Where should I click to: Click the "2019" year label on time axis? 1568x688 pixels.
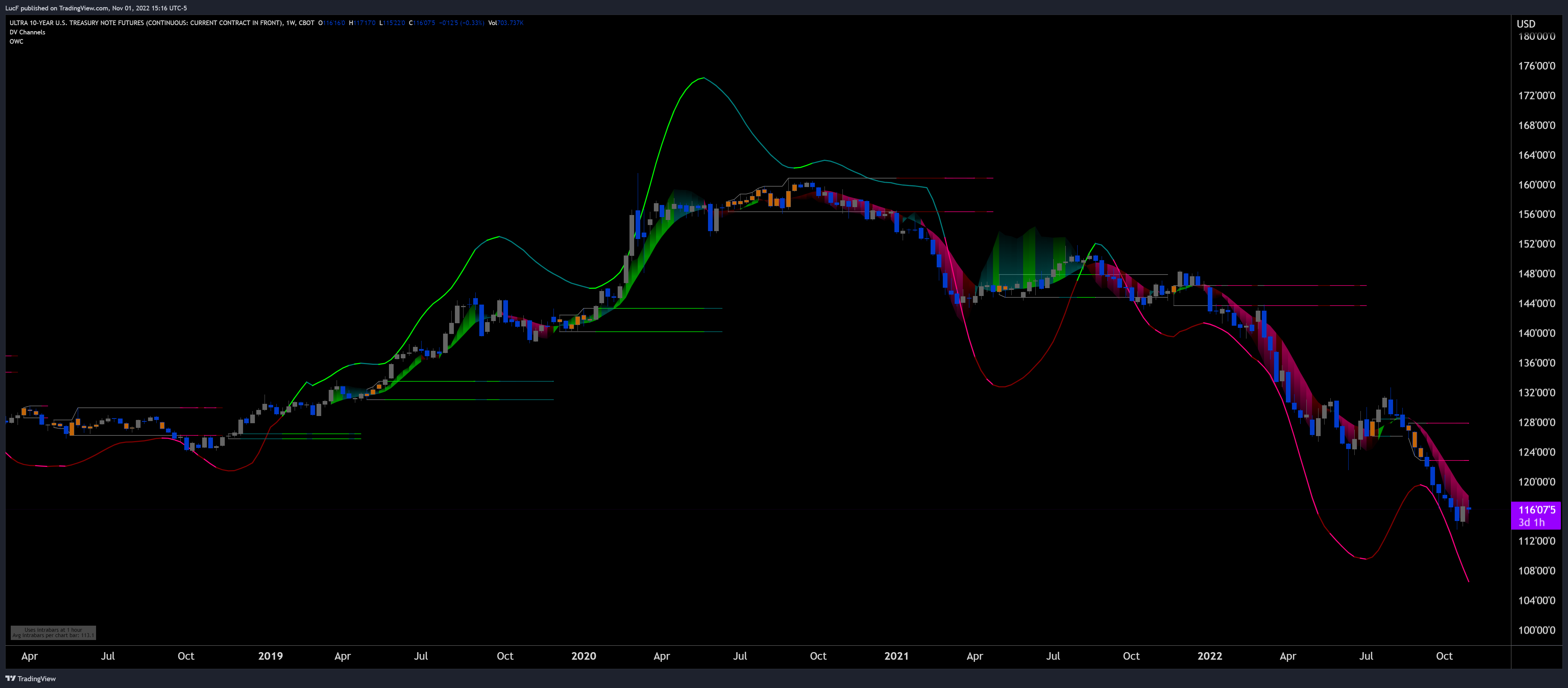(270, 656)
